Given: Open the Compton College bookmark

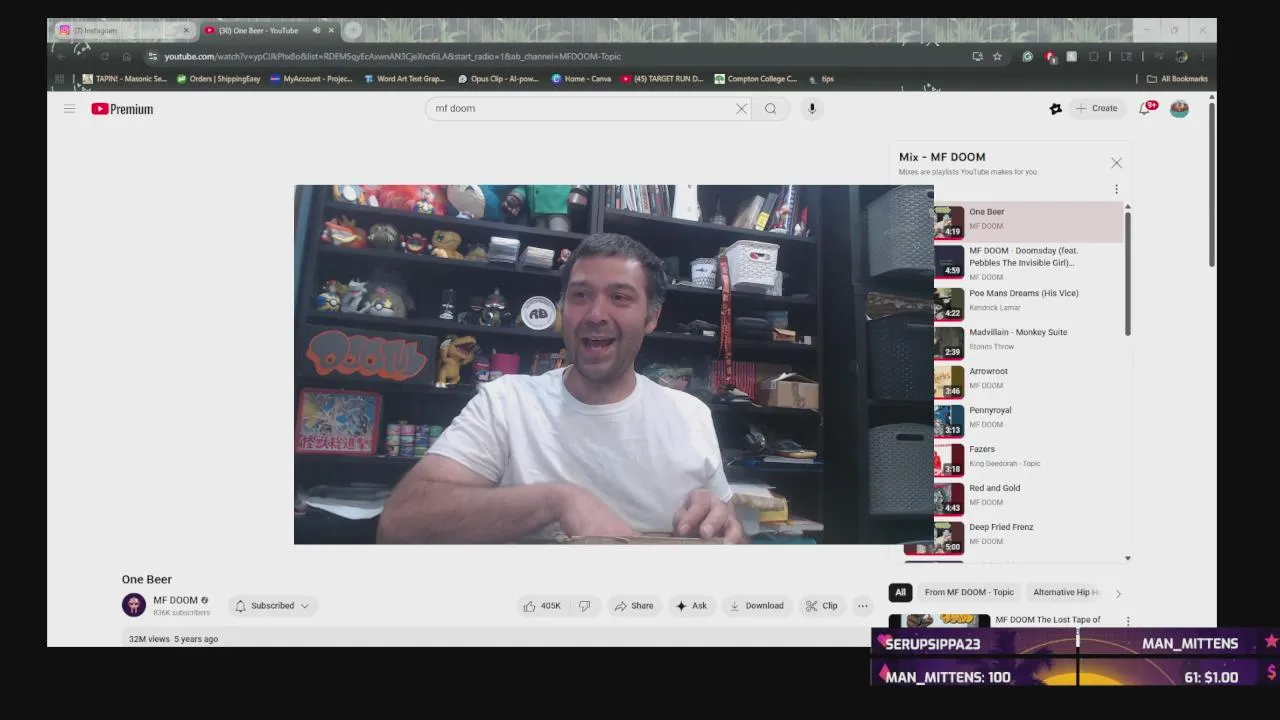Looking at the screenshot, I should (x=755, y=78).
